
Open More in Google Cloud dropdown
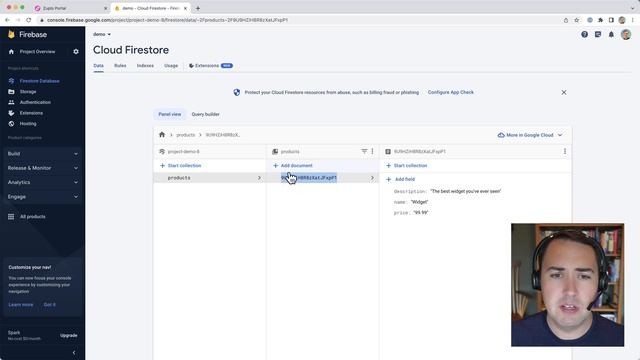530,135
